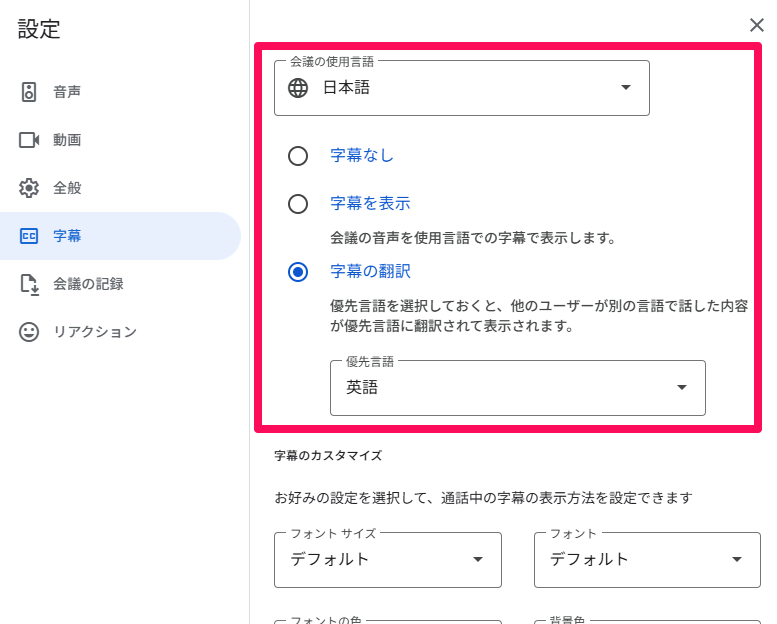Viewport: 777px width, 624px height.
Task: Open the フォント dropdown set to デフォルト
Action: pos(647,560)
